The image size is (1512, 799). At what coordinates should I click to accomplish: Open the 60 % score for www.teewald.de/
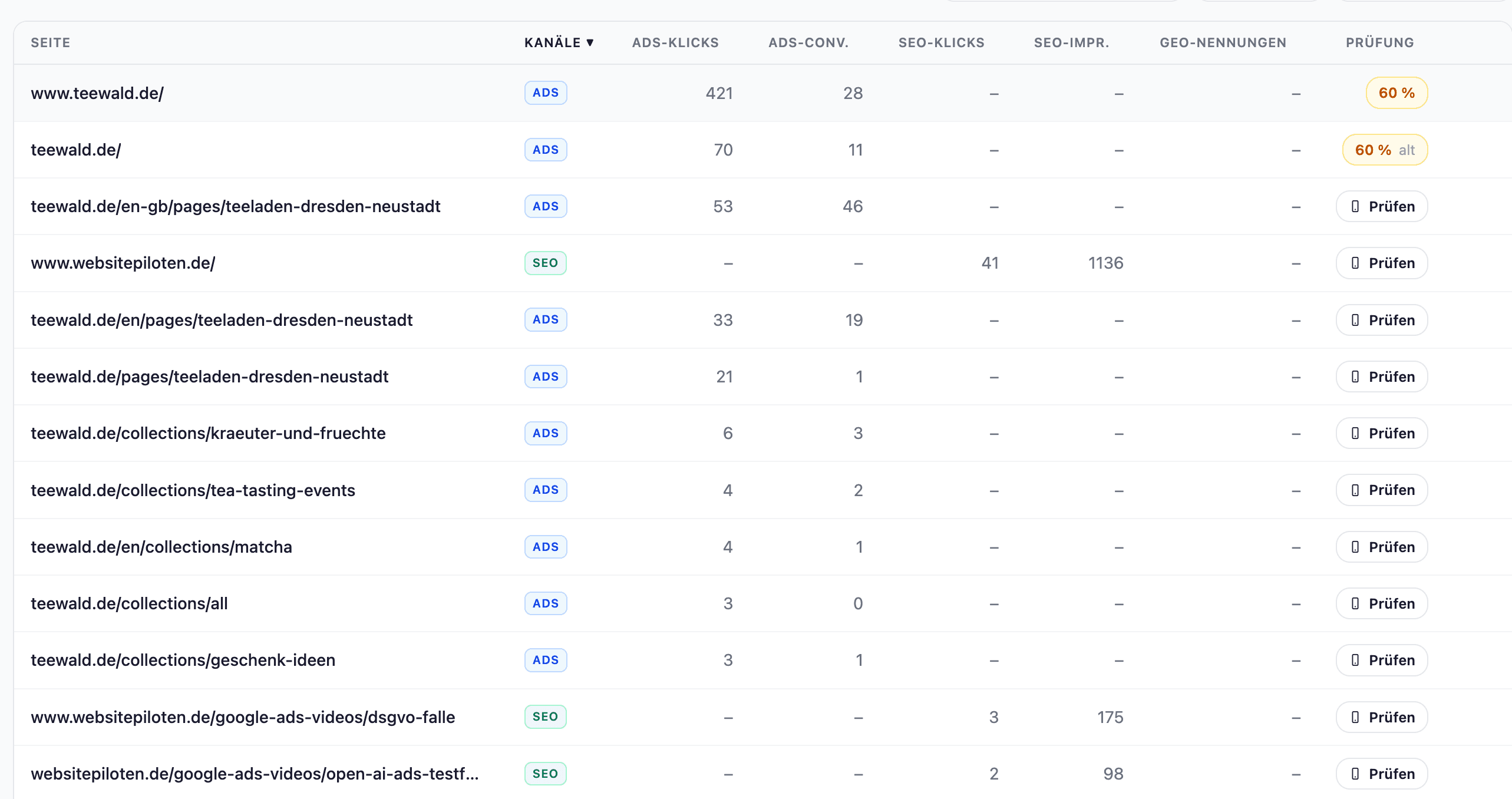[x=1397, y=93]
